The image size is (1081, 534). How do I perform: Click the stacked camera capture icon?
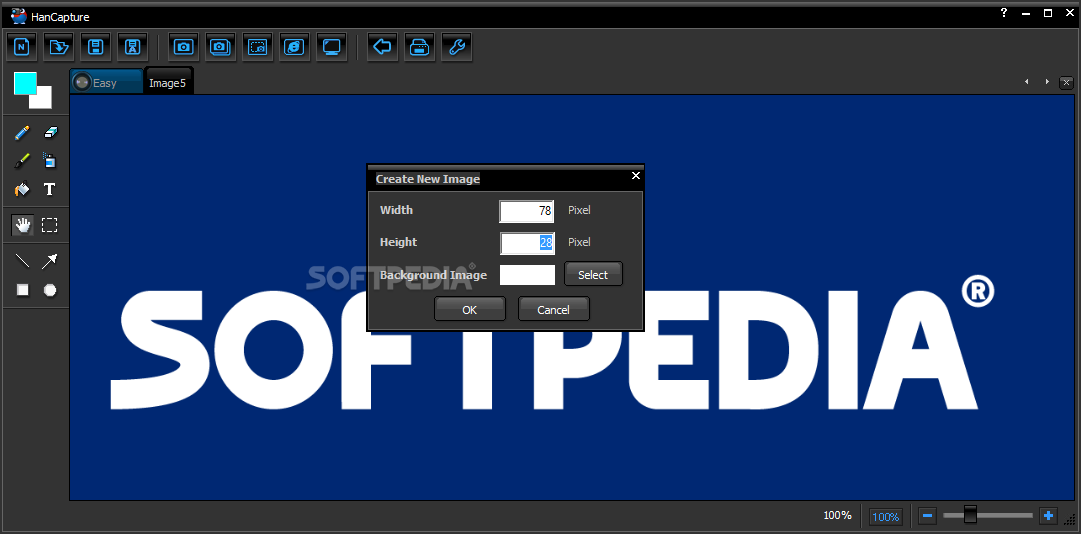(220, 47)
